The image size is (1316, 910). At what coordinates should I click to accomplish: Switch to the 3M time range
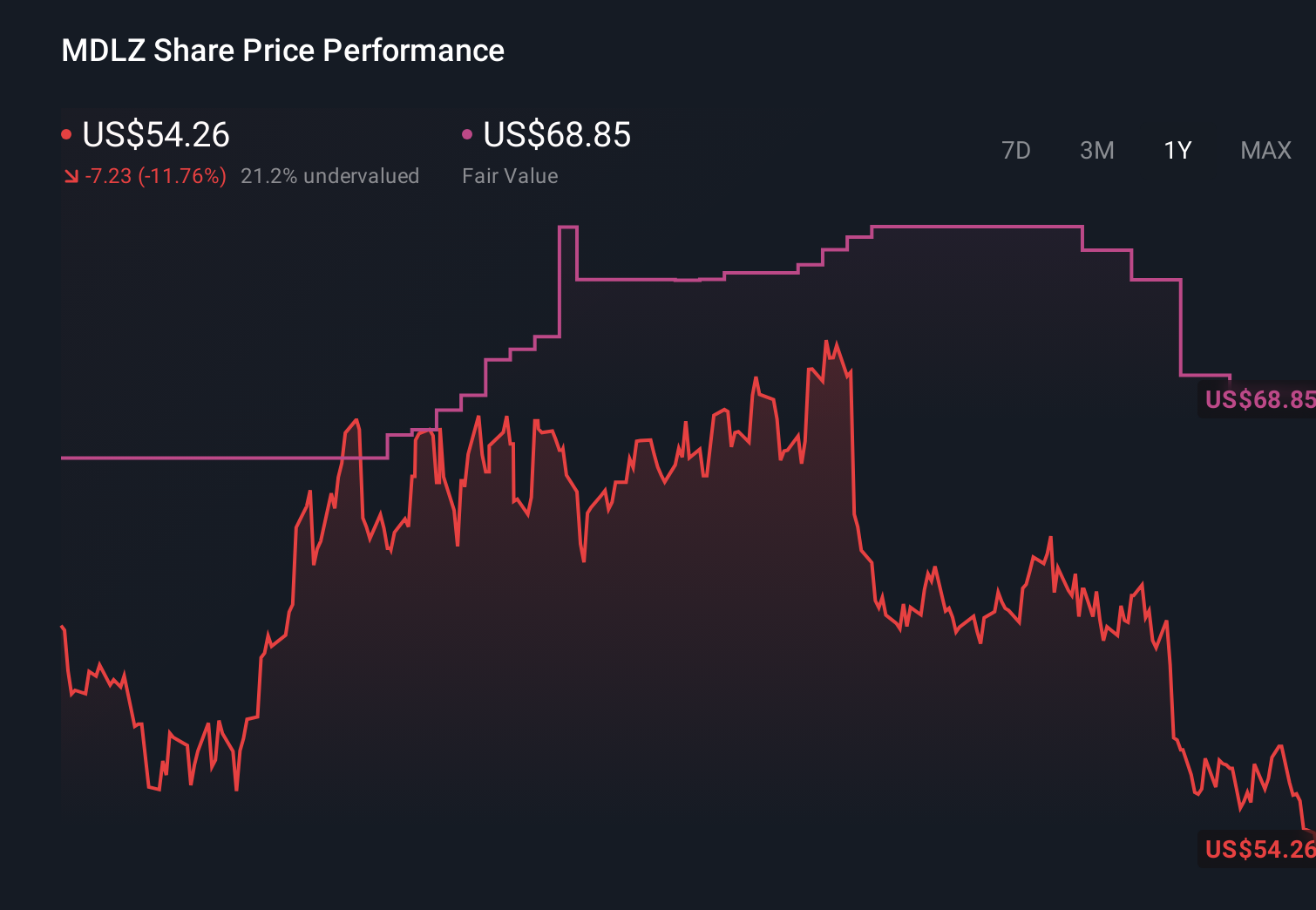point(1096,150)
